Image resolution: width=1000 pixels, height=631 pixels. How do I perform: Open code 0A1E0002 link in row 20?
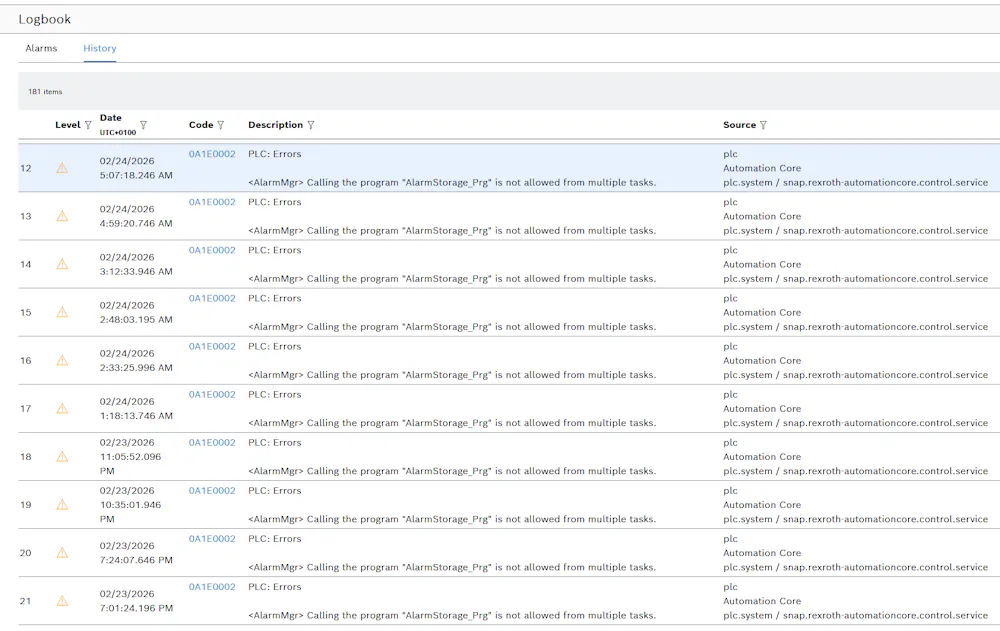pos(212,538)
